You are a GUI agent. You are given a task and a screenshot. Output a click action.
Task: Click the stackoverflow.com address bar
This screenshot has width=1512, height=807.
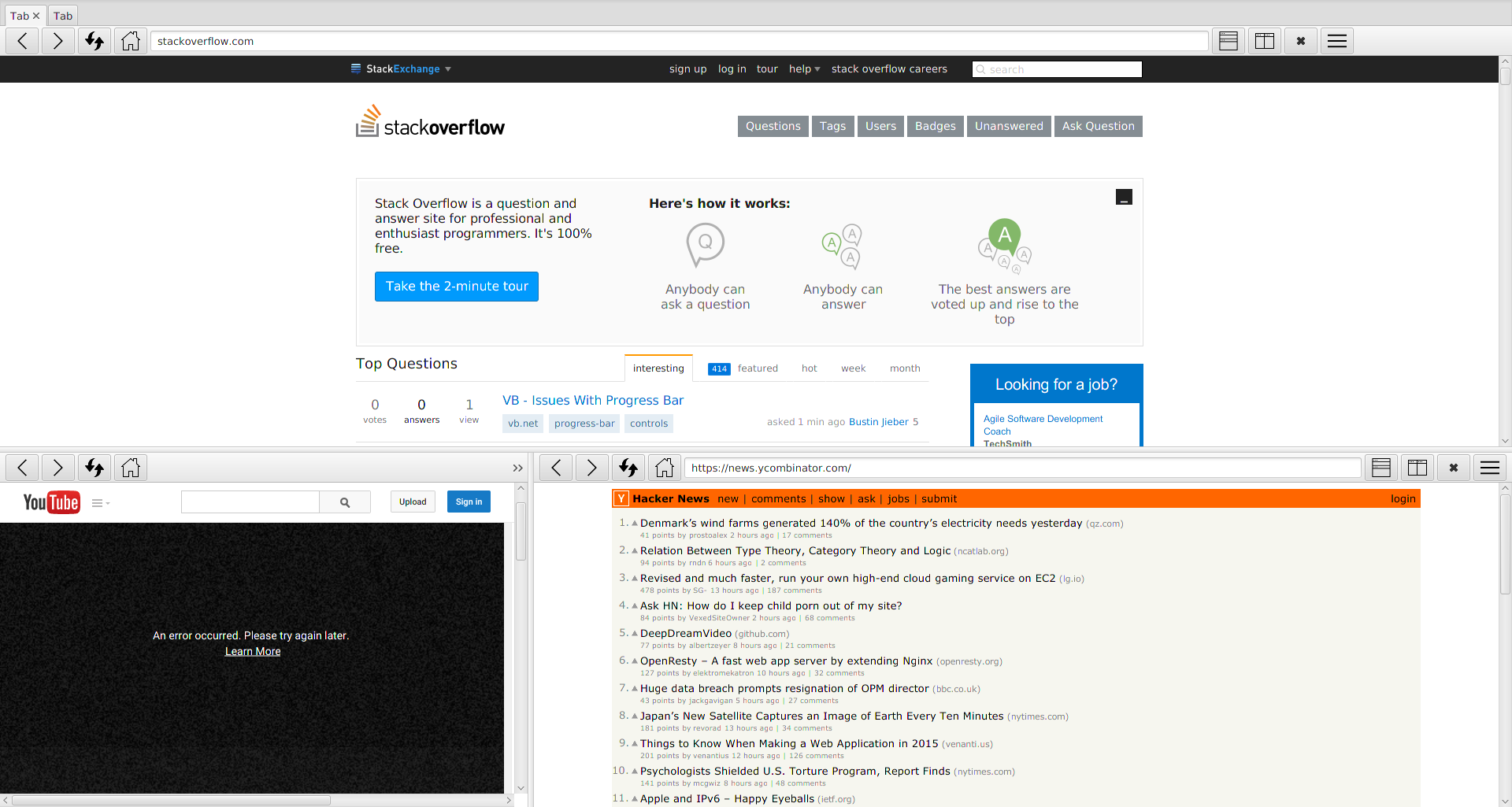[x=679, y=41]
